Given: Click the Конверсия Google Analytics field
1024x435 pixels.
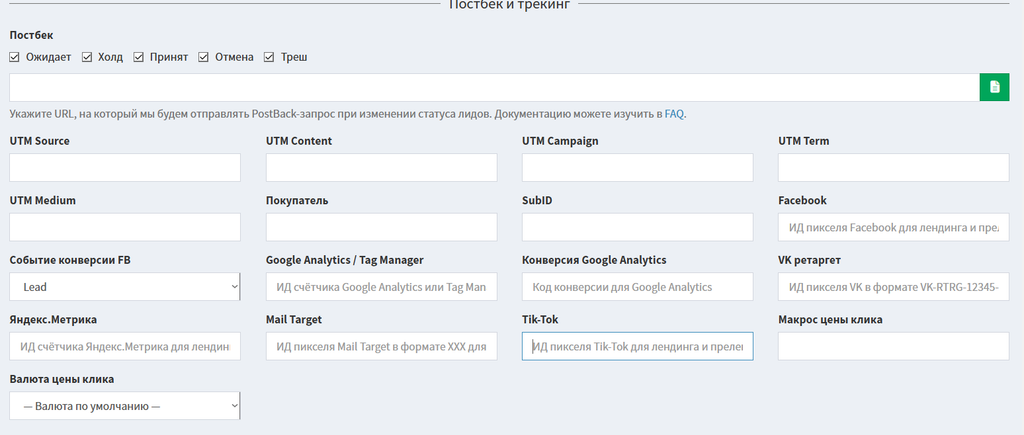Looking at the screenshot, I should (637, 287).
